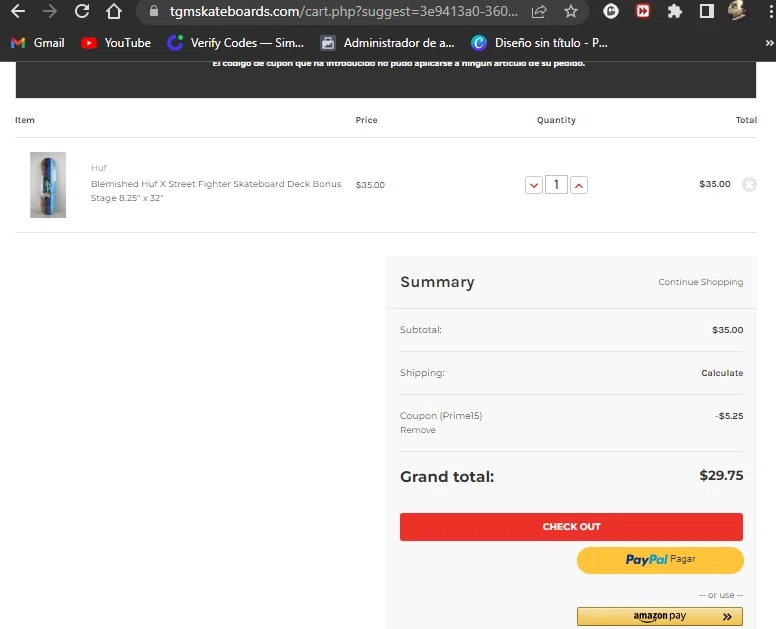Remove the item with the X icon
776x629 pixels.
pyautogui.click(x=749, y=185)
